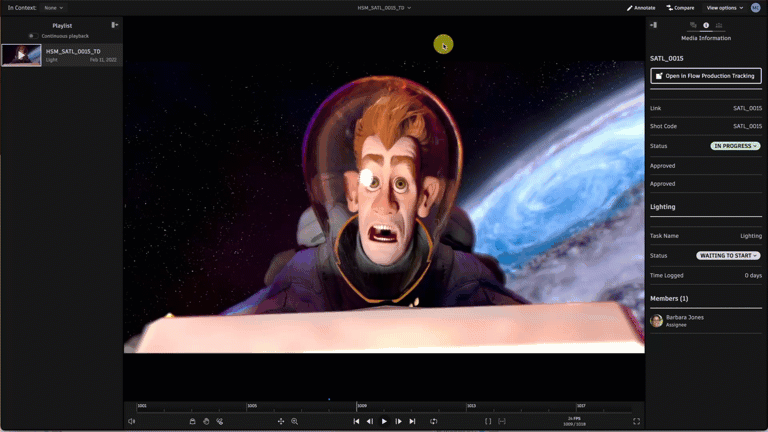Jump to the first frame
768x432 pixels.
[356, 421]
